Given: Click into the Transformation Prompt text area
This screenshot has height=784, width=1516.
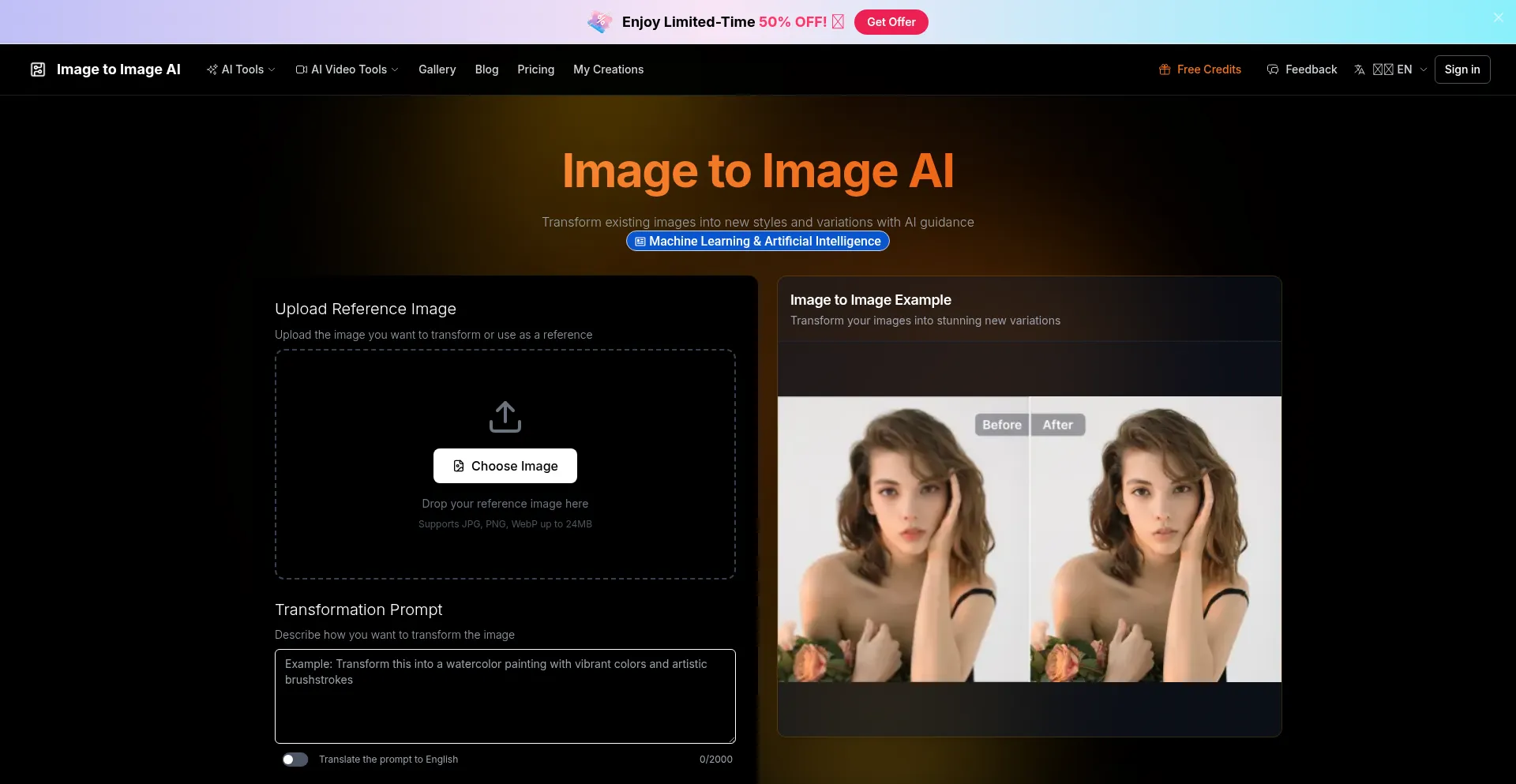Looking at the screenshot, I should [505, 696].
